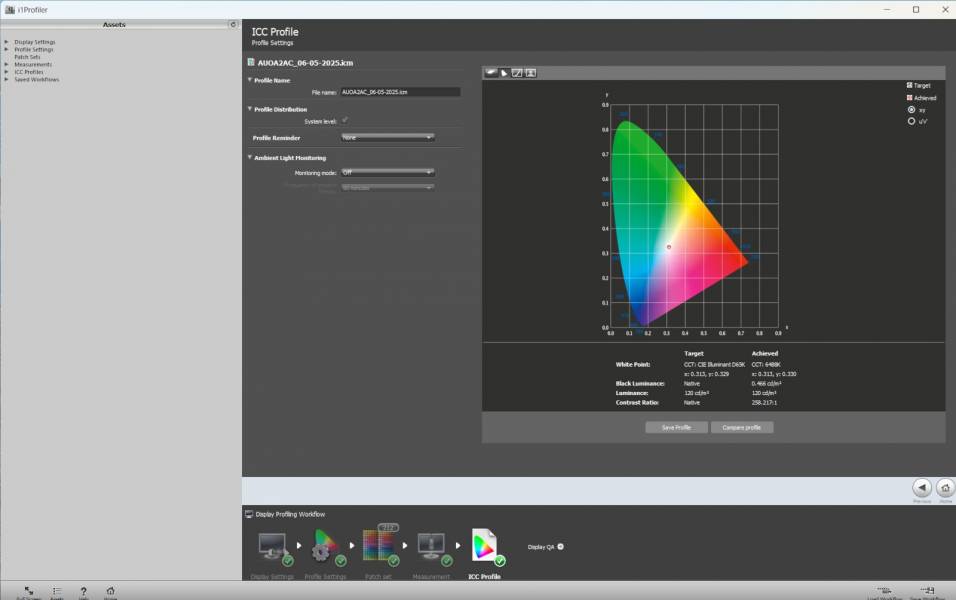
Task: Select the u'v' radio button
Action: click(x=911, y=121)
